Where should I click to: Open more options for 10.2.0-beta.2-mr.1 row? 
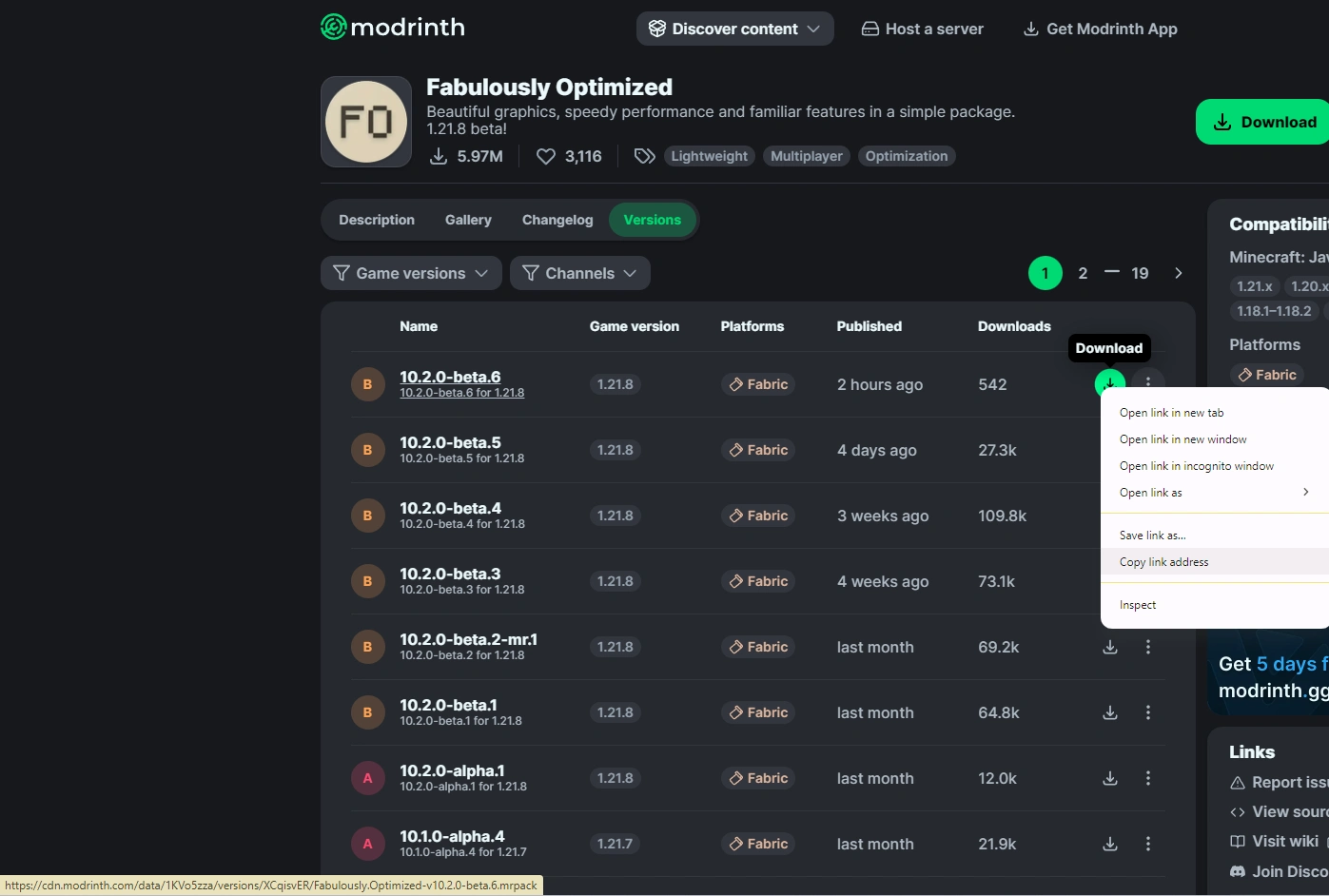pyautogui.click(x=1148, y=647)
